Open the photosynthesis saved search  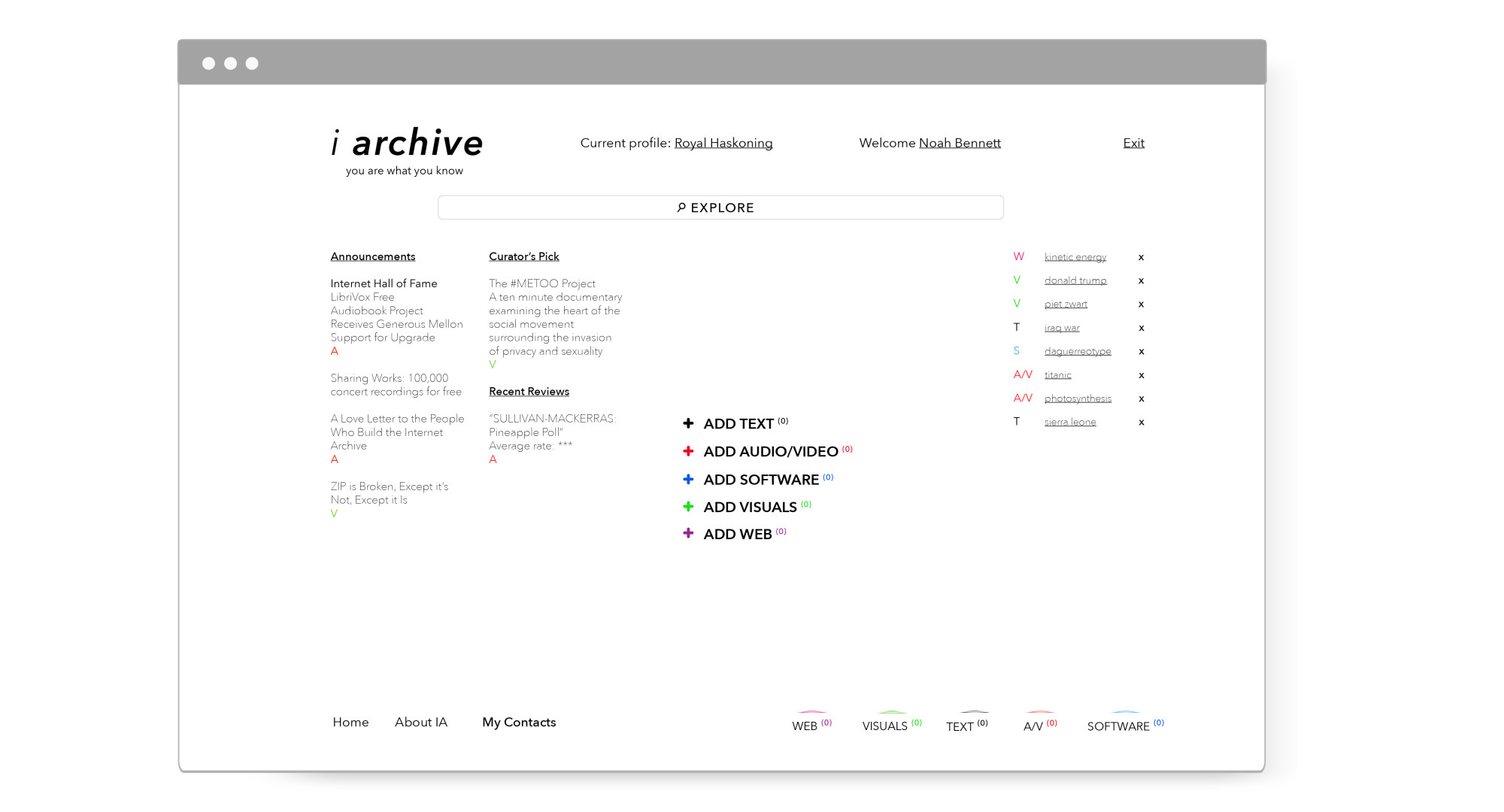coord(1078,398)
